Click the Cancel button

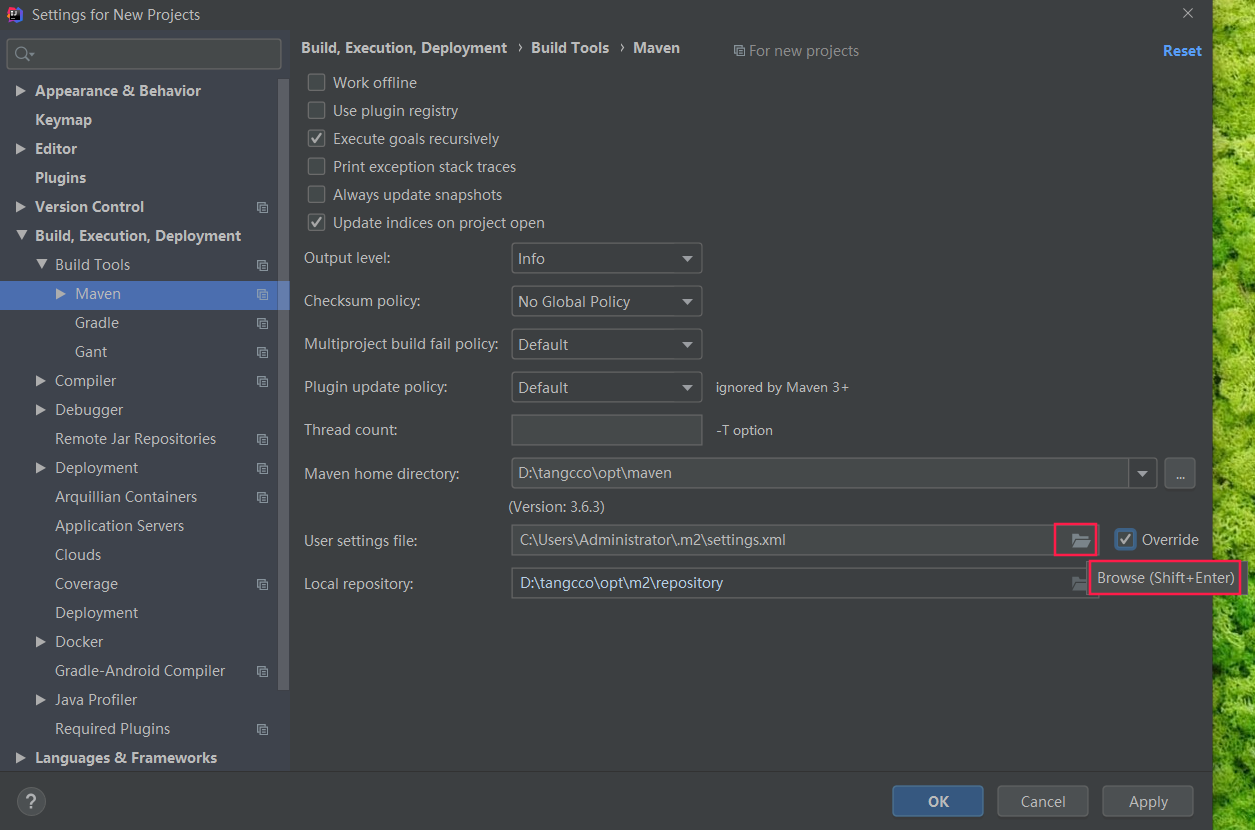pyautogui.click(x=1043, y=801)
